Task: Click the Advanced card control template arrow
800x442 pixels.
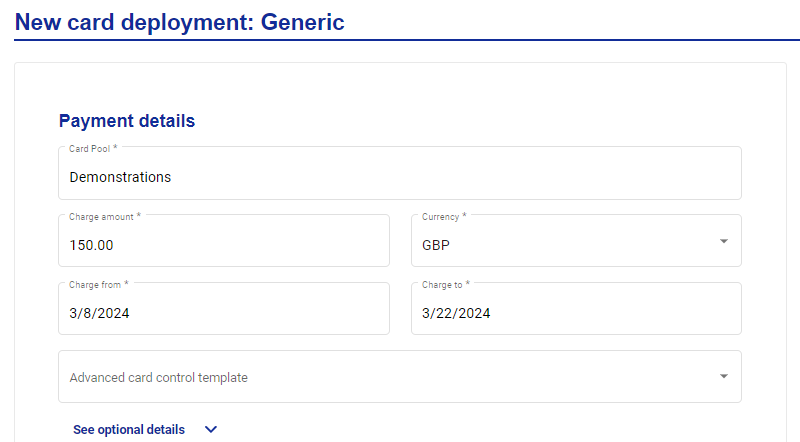Action: (723, 376)
